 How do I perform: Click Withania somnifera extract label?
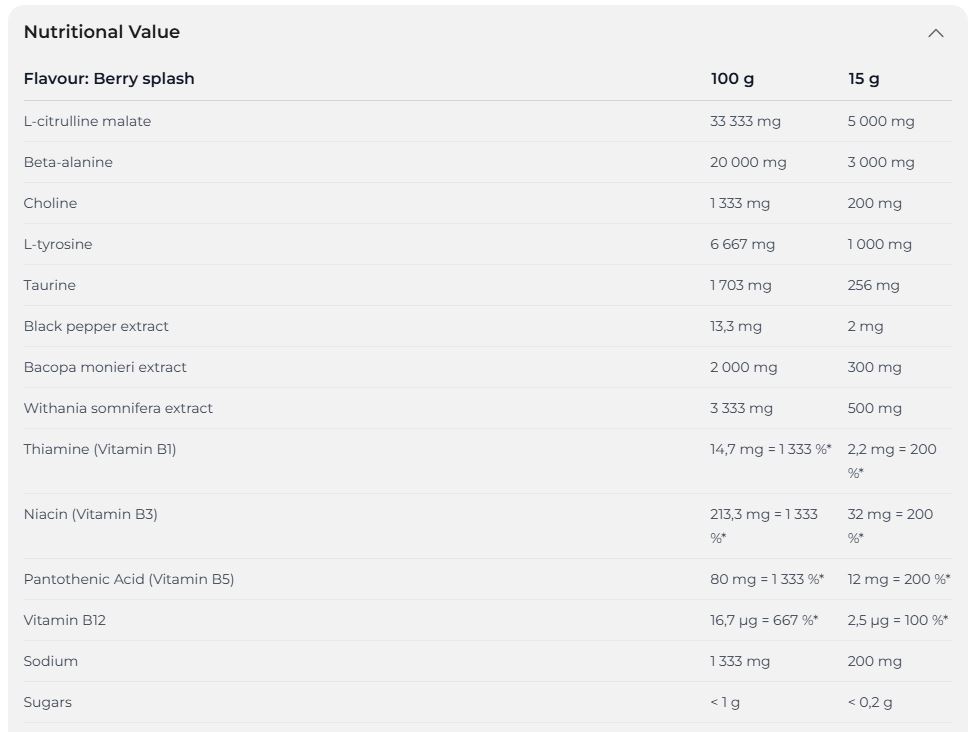pos(118,408)
